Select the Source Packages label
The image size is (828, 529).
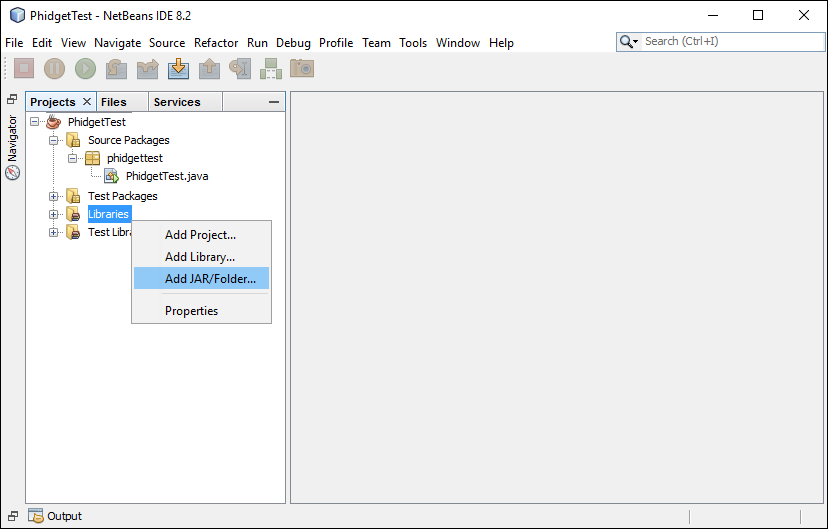129,140
